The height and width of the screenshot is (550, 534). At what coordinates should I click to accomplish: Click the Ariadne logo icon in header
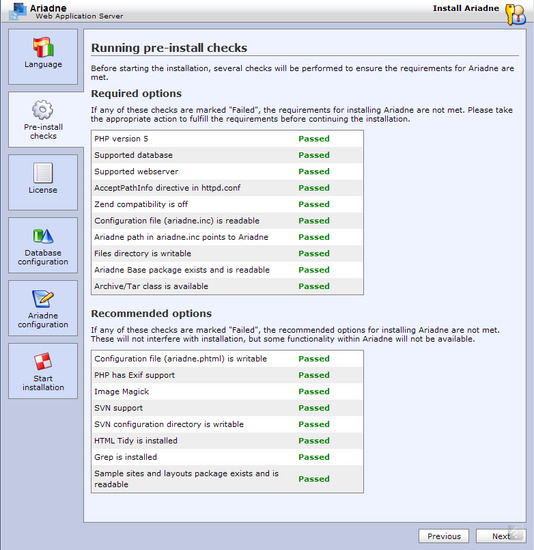pos(18,11)
